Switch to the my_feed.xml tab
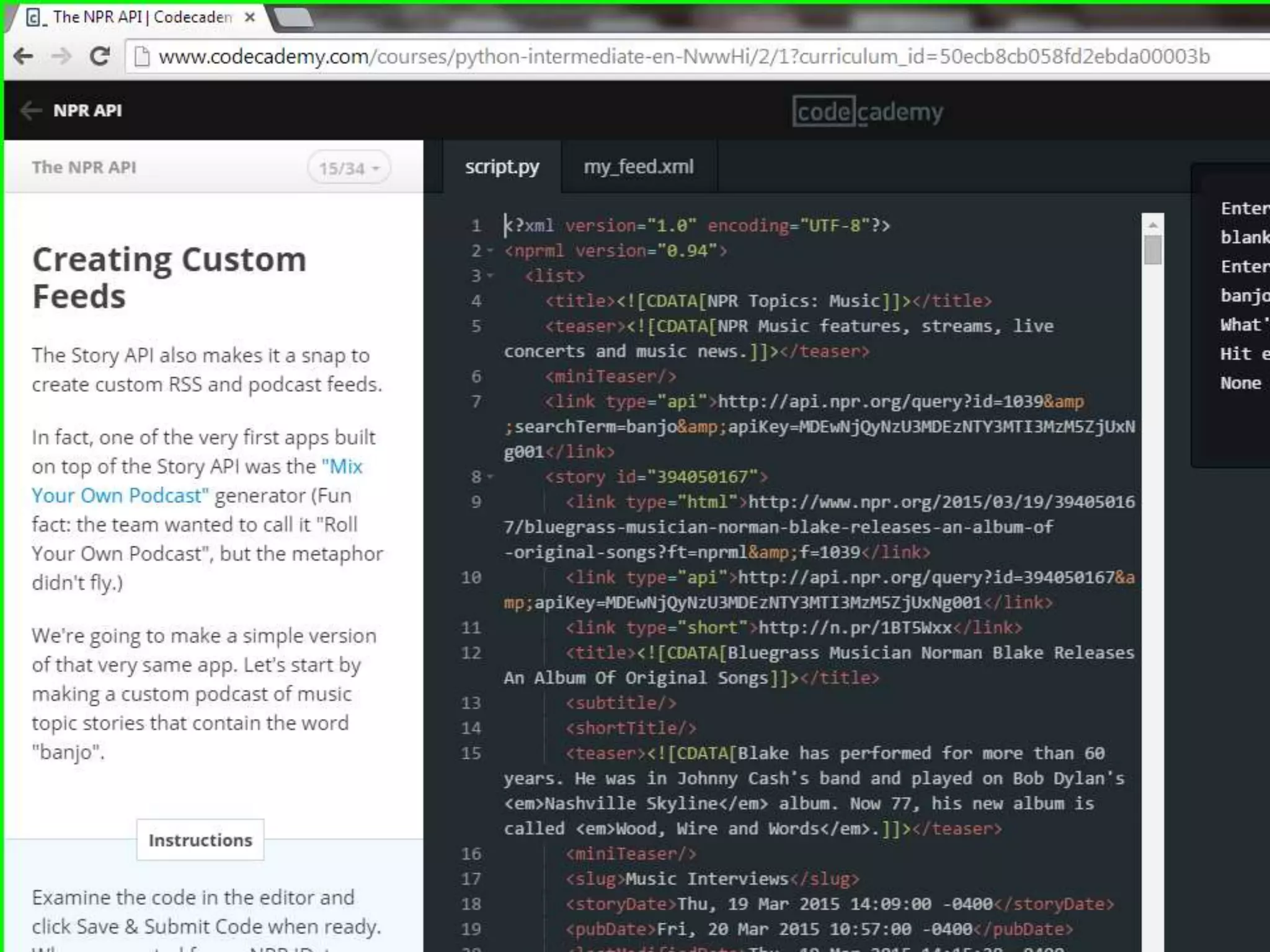 [x=639, y=167]
